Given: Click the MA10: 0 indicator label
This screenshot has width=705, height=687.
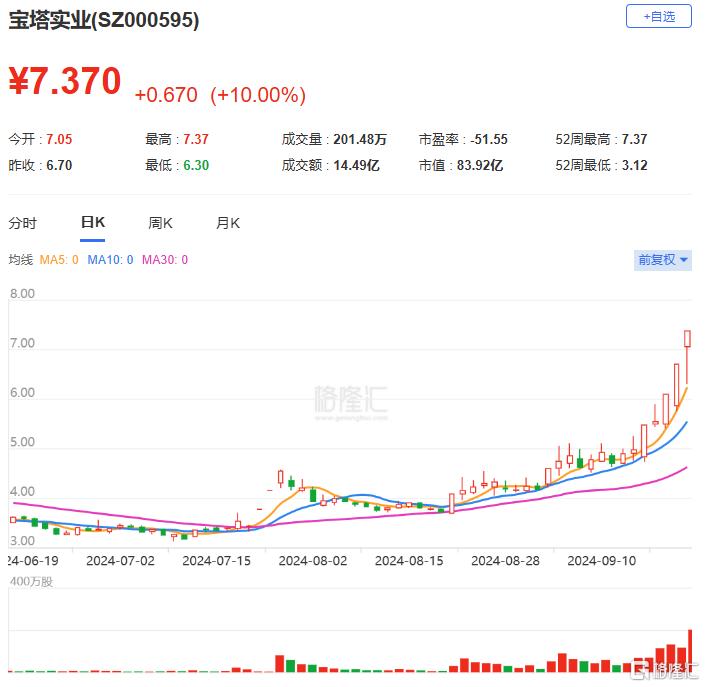Looking at the screenshot, I should pos(110,260).
